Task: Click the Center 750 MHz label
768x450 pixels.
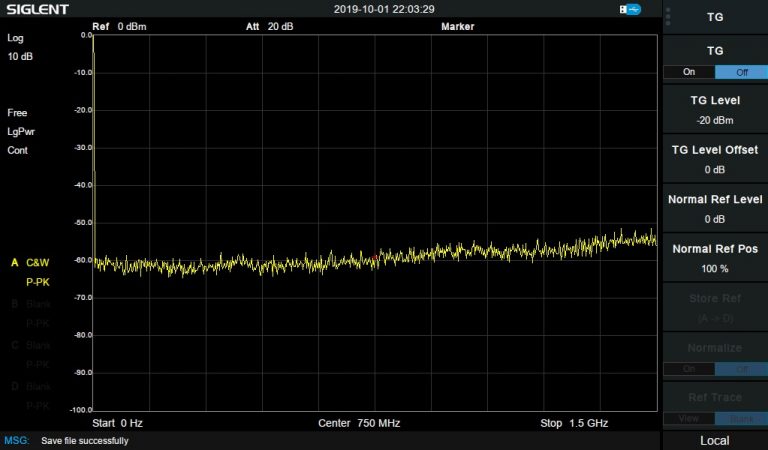Action: [x=359, y=423]
